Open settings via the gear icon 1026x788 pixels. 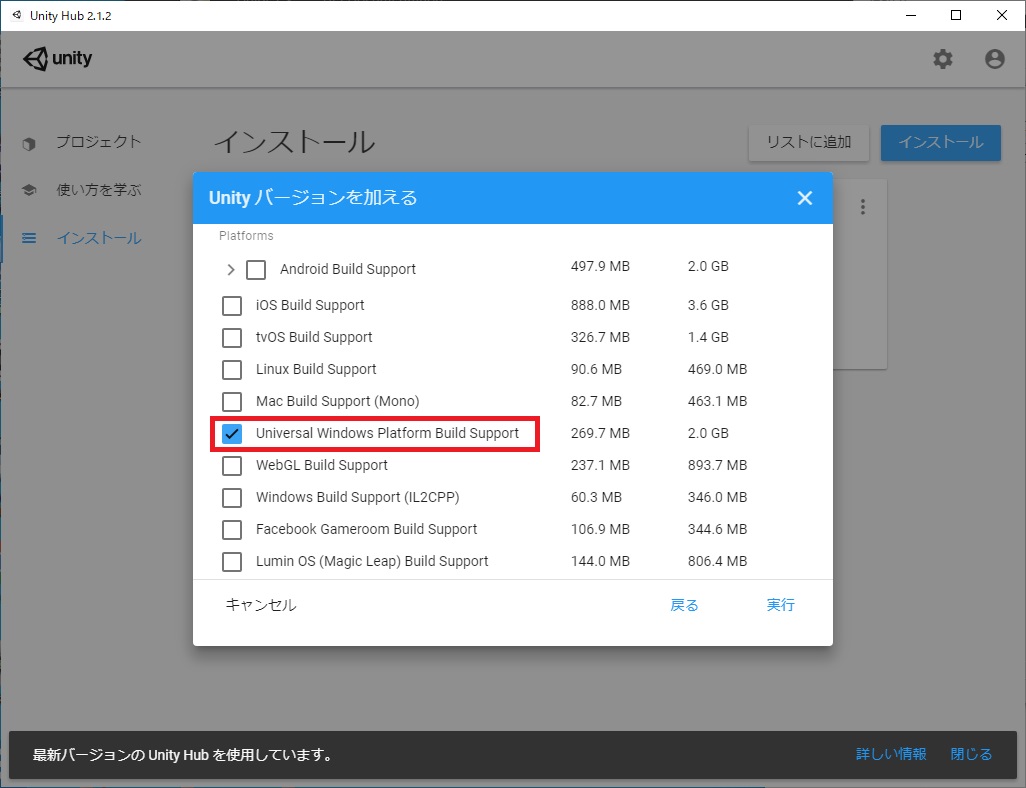pos(942,59)
